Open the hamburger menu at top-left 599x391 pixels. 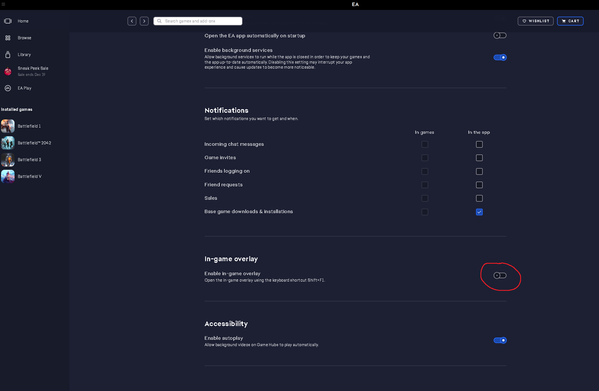click(x=3, y=4)
